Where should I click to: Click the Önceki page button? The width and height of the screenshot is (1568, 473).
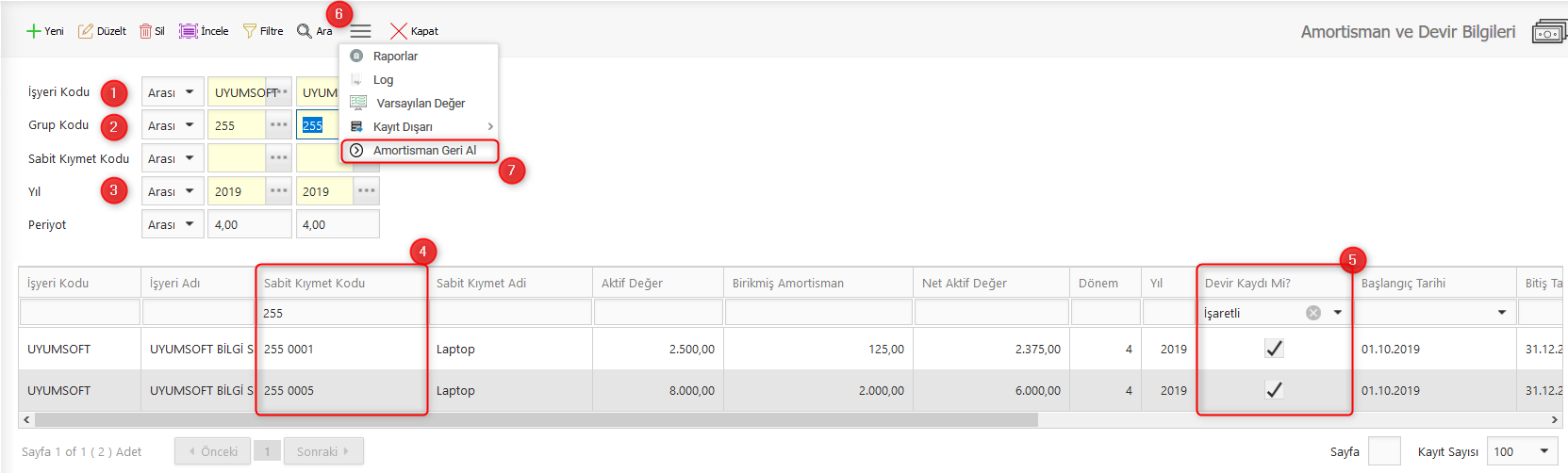[x=213, y=451]
